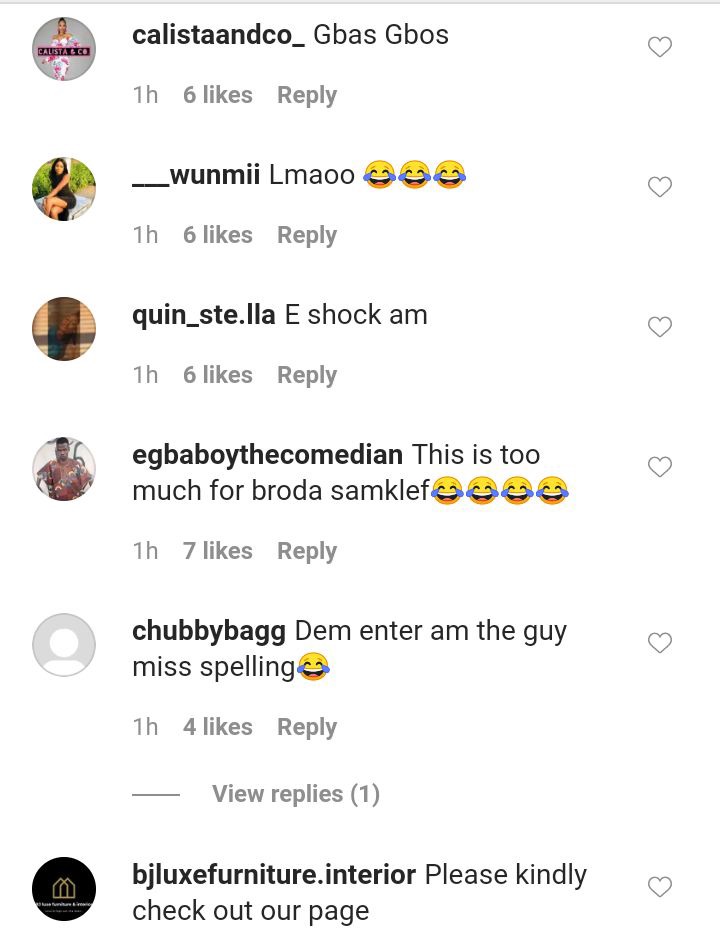View quin_ste.lla's profile picture

point(64,329)
